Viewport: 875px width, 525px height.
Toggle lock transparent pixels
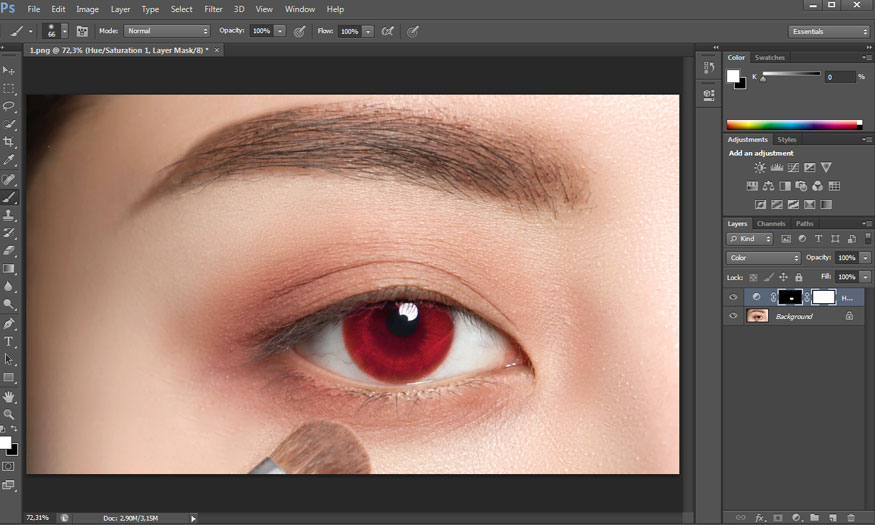pos(753,277)
